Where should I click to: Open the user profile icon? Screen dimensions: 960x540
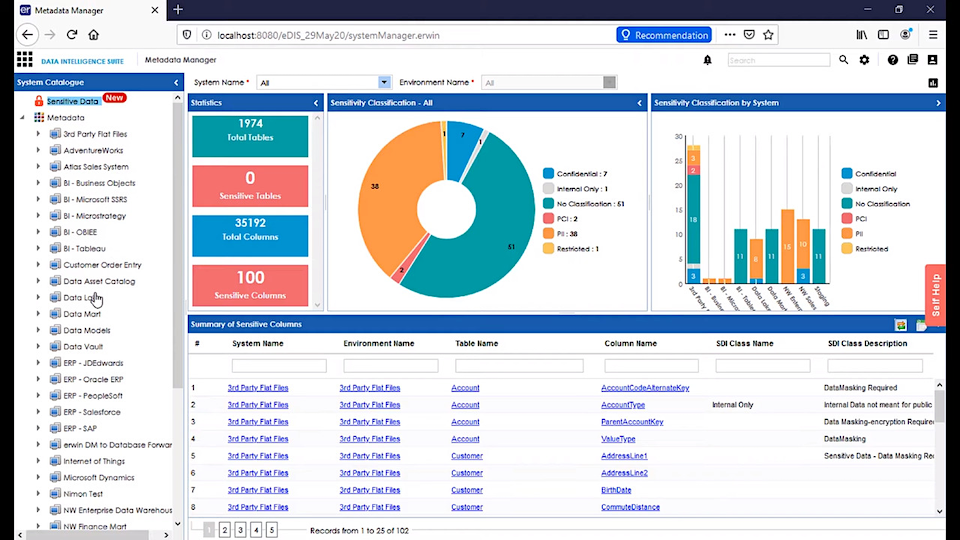(x=930, y=60)
